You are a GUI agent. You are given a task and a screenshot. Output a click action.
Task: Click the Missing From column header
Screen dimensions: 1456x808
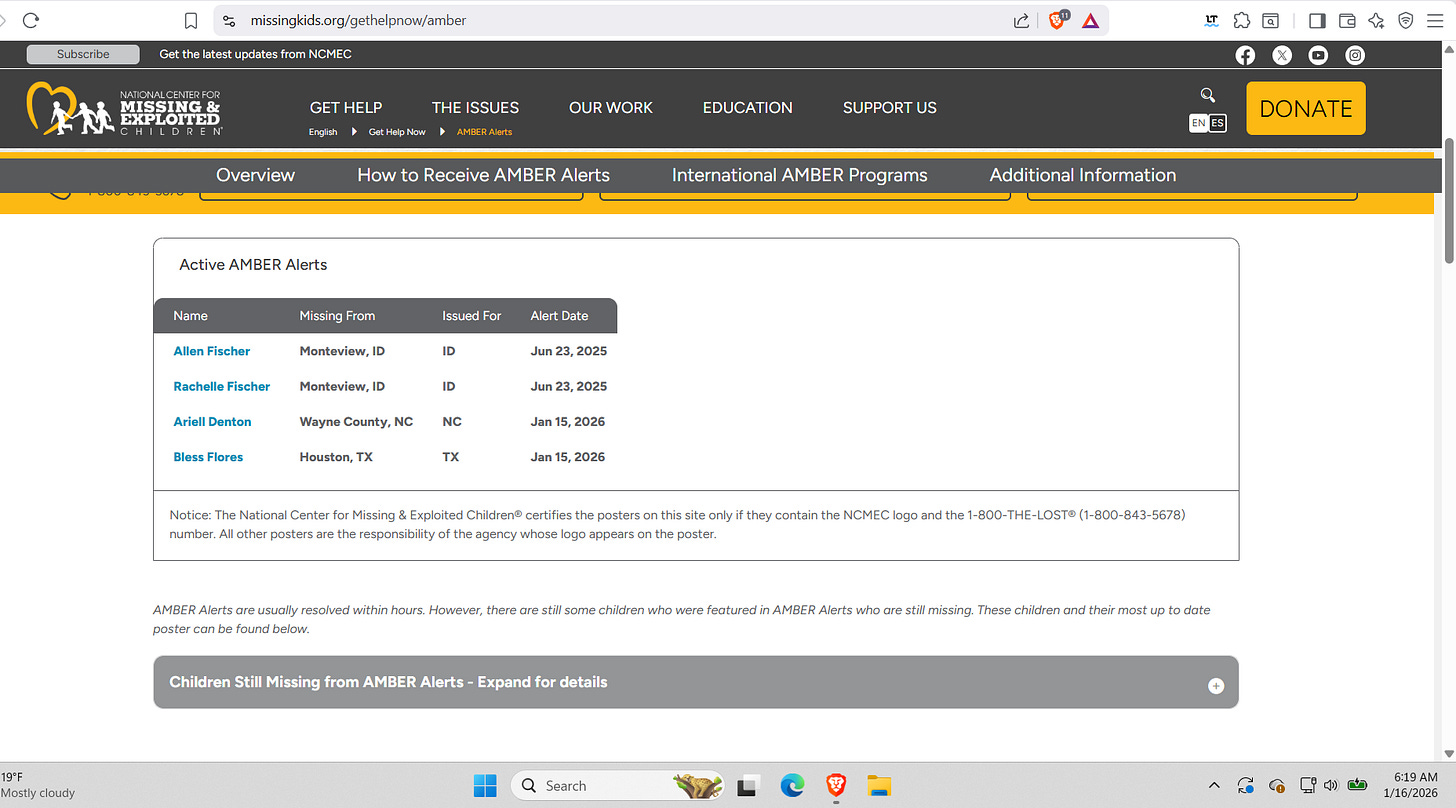pyautogui.click(x=337, y=316)
